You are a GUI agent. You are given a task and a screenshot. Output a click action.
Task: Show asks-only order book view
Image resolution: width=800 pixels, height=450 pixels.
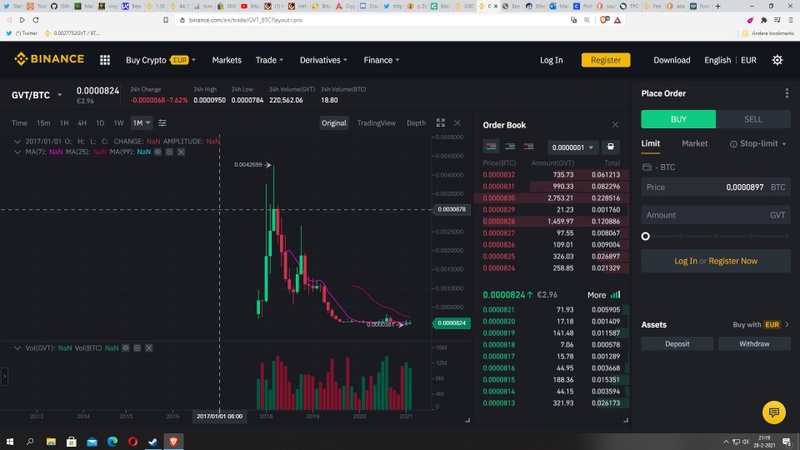pyautogui.click(x=529, y=147)
